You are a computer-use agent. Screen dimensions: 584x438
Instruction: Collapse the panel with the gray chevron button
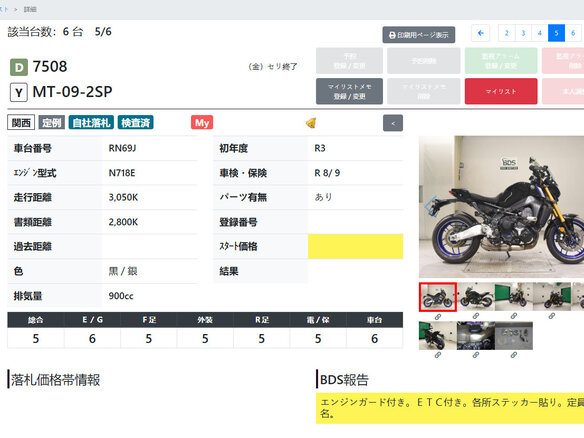[393, 123]
